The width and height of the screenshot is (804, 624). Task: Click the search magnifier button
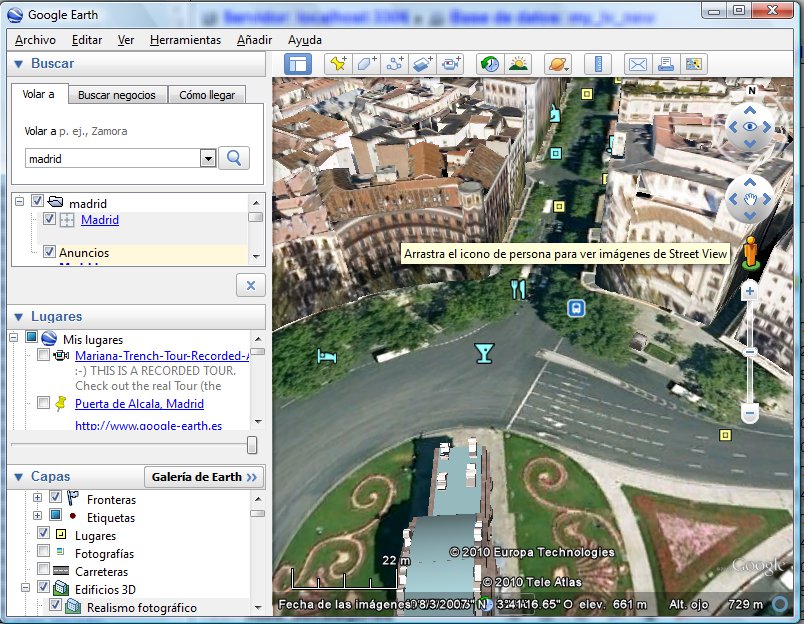click(x=234, y=158)
